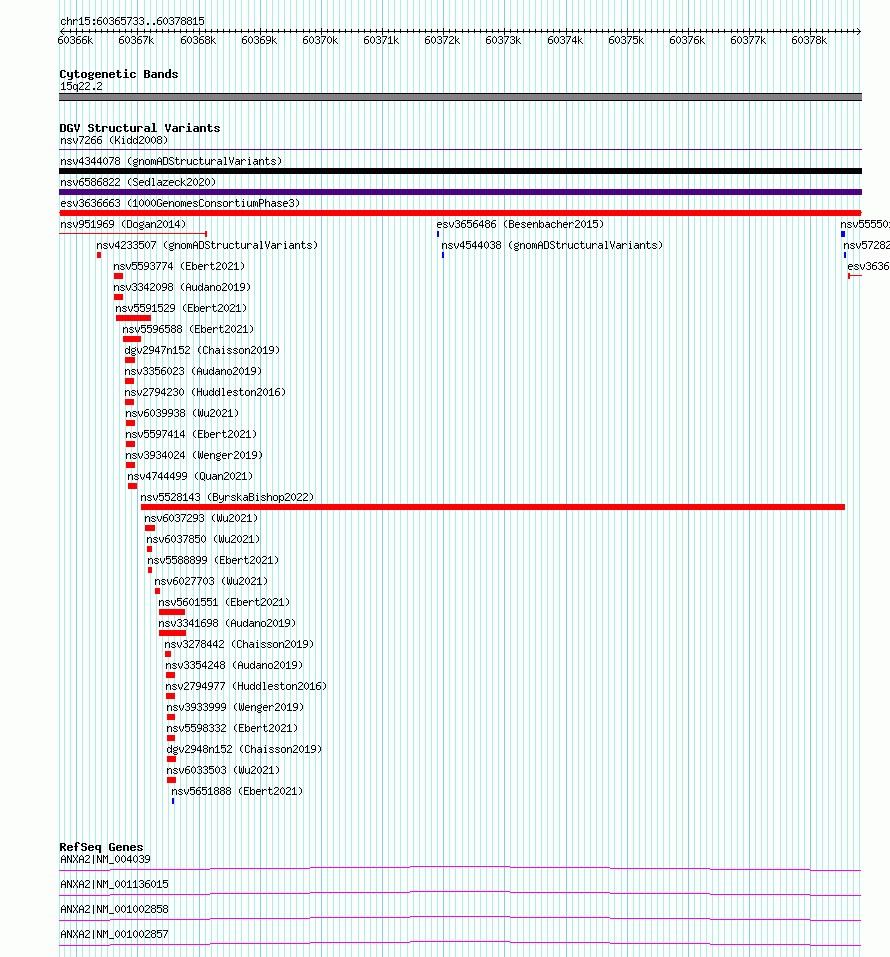
Task: Click the ANXA2|NM_001002857 transcript label
Action: pyautogui.click(x=114, y=934)
